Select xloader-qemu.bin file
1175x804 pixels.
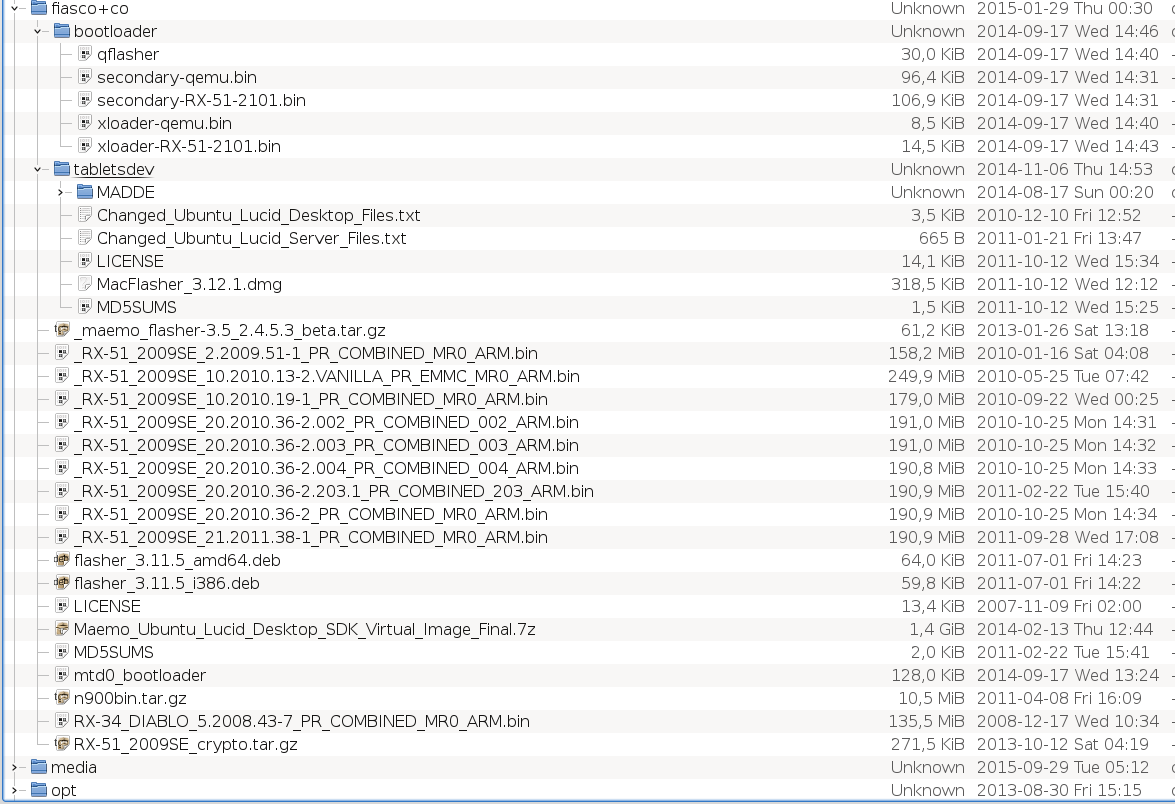164,123
